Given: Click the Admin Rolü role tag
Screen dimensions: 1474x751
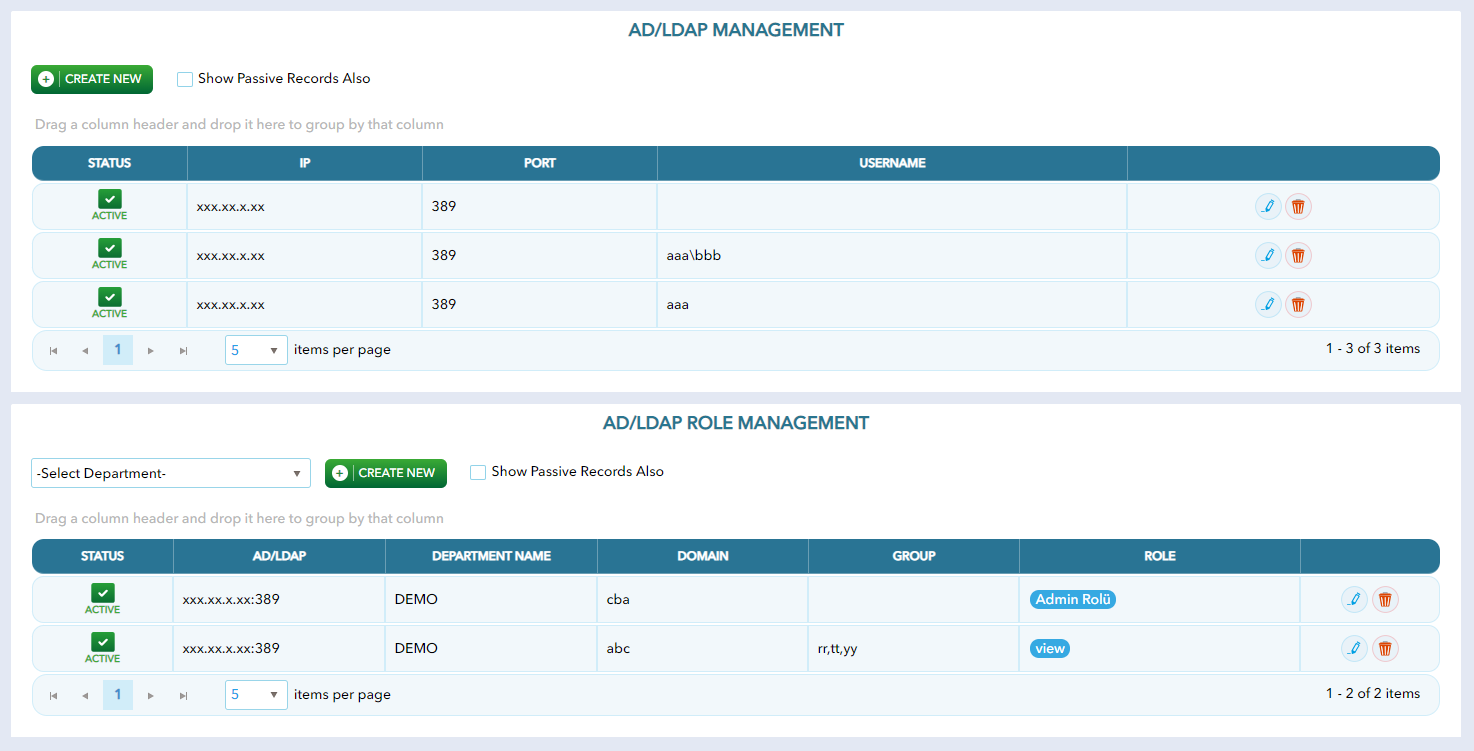Looking at the screenshot, I should pyautogui.click(x=1073, y=600).
